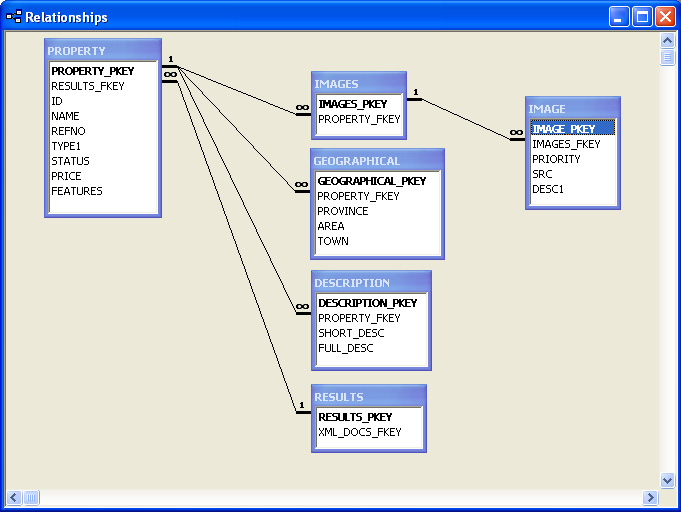Click the vertical scrollbar up arrow
Screen dimensions: 681x512
pos(667,41)
